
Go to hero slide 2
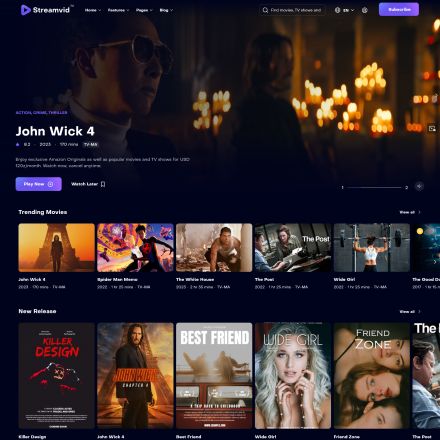pyautogui.click(x=406, y=187)
